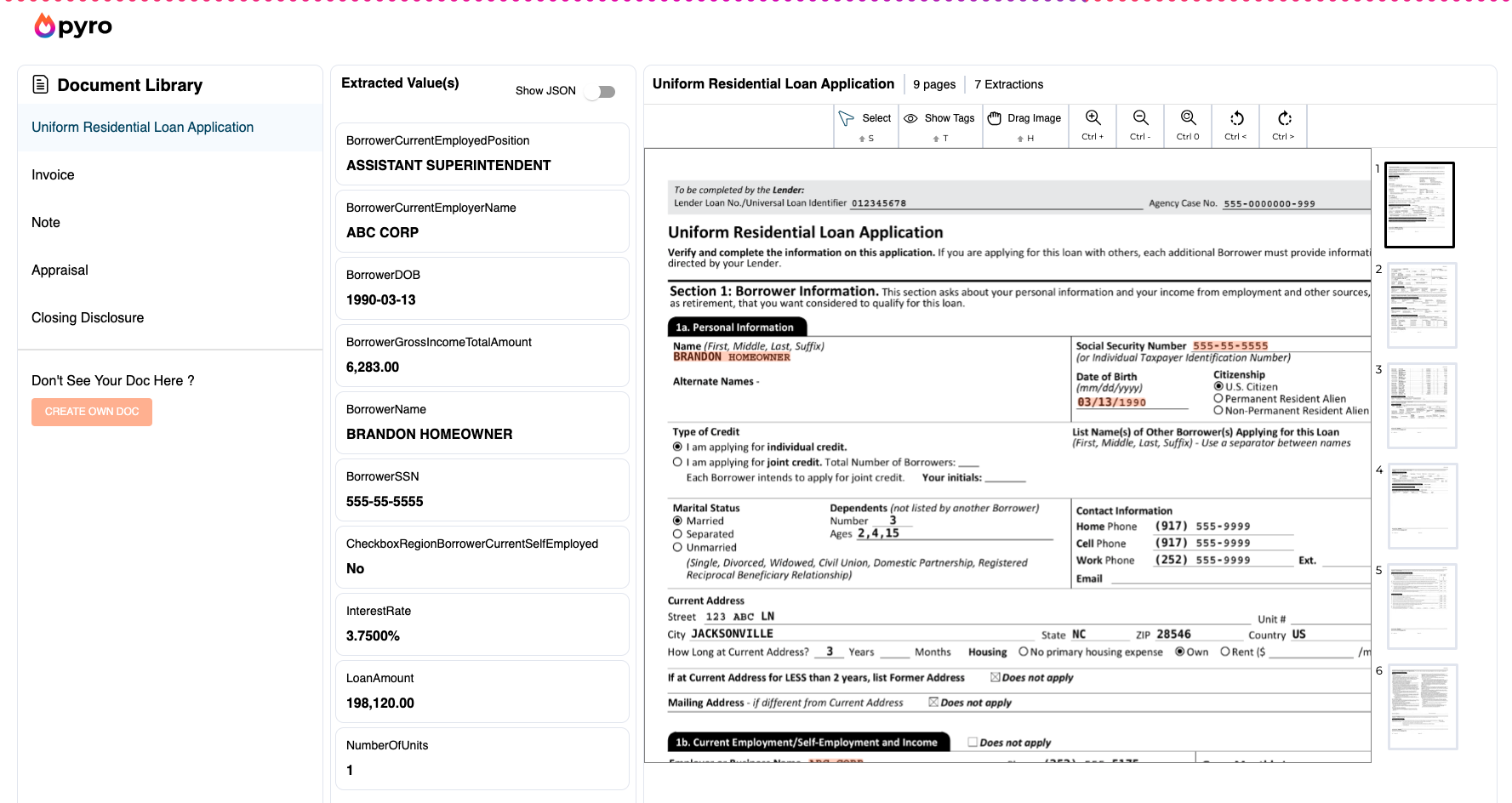The image size is (1512, 803).
Task: Reset zoom using the Ctrl 0 magnifier
Action: [1189, 117]
